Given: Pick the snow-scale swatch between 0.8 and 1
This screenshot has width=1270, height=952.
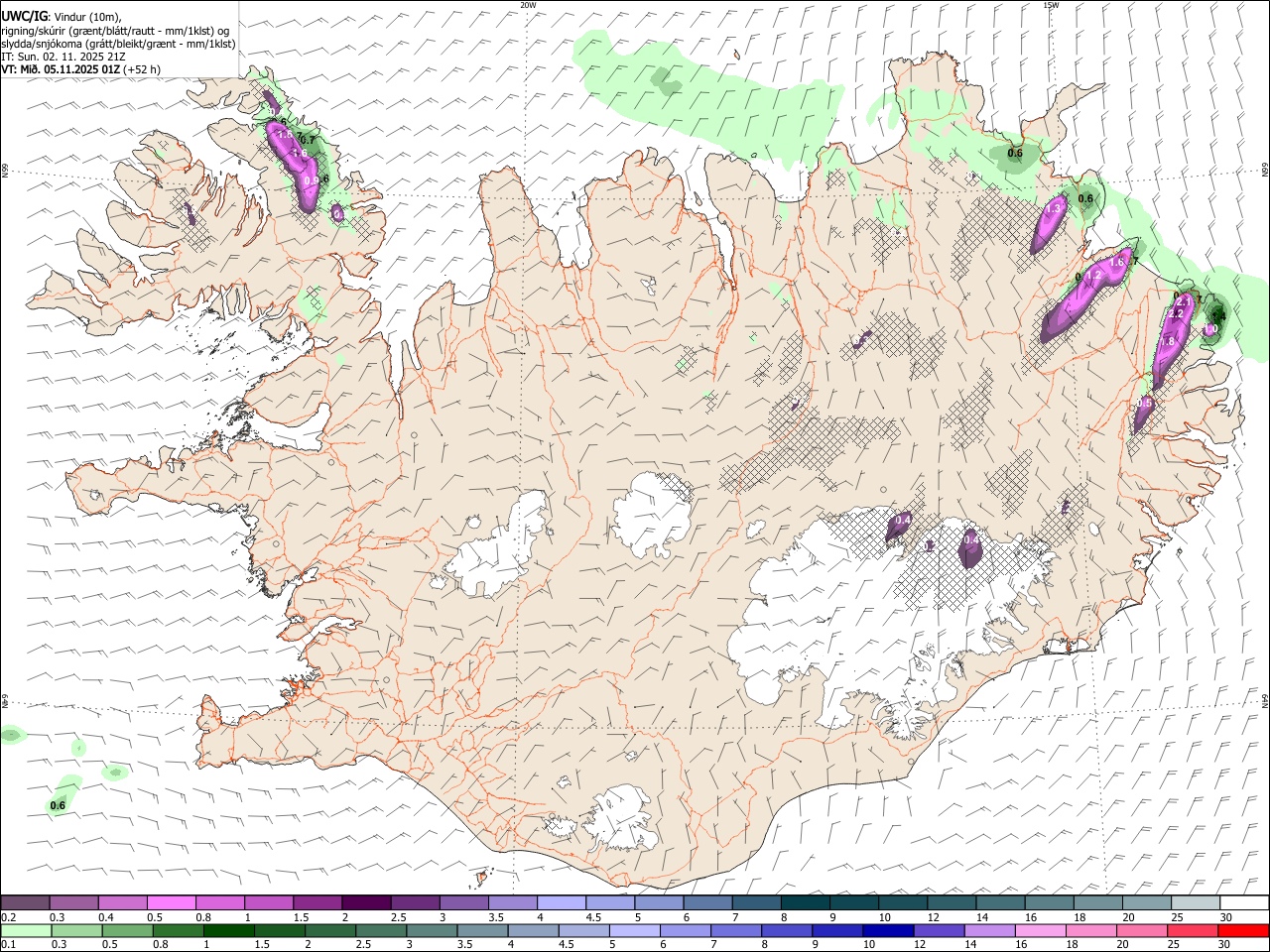Looking at the screenshot, I should 220,902.
